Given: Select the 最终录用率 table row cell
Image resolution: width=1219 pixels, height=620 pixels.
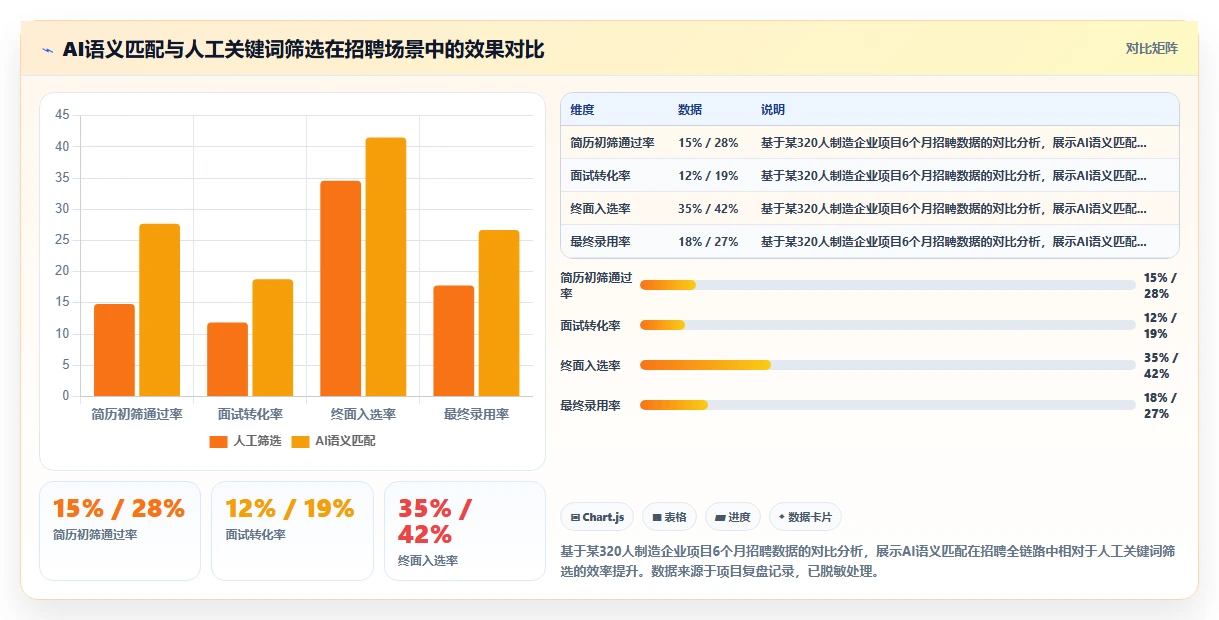Looking at the screenshot, I should pyautogui.click(x=600, y=242).
